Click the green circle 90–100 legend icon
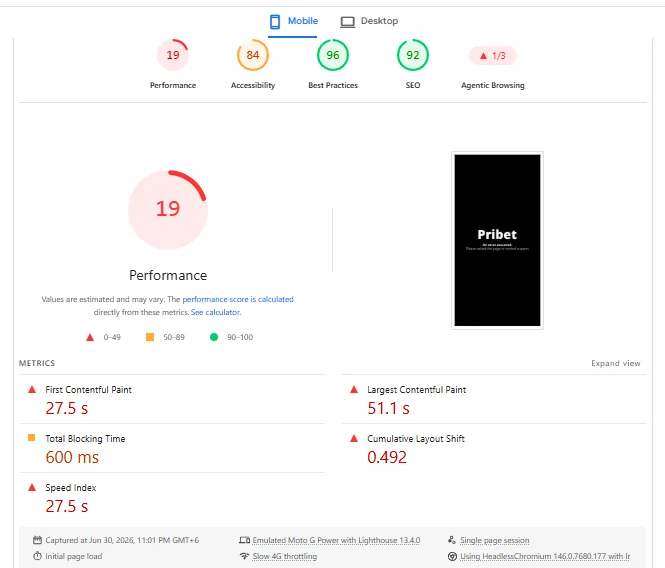This screenshot has width=665, height=568. coord(214,337)
